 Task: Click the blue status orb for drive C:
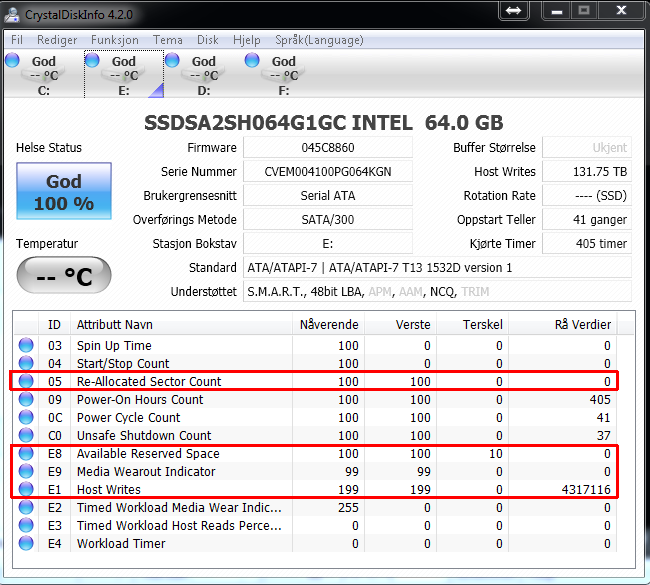(x=12, y=60)
